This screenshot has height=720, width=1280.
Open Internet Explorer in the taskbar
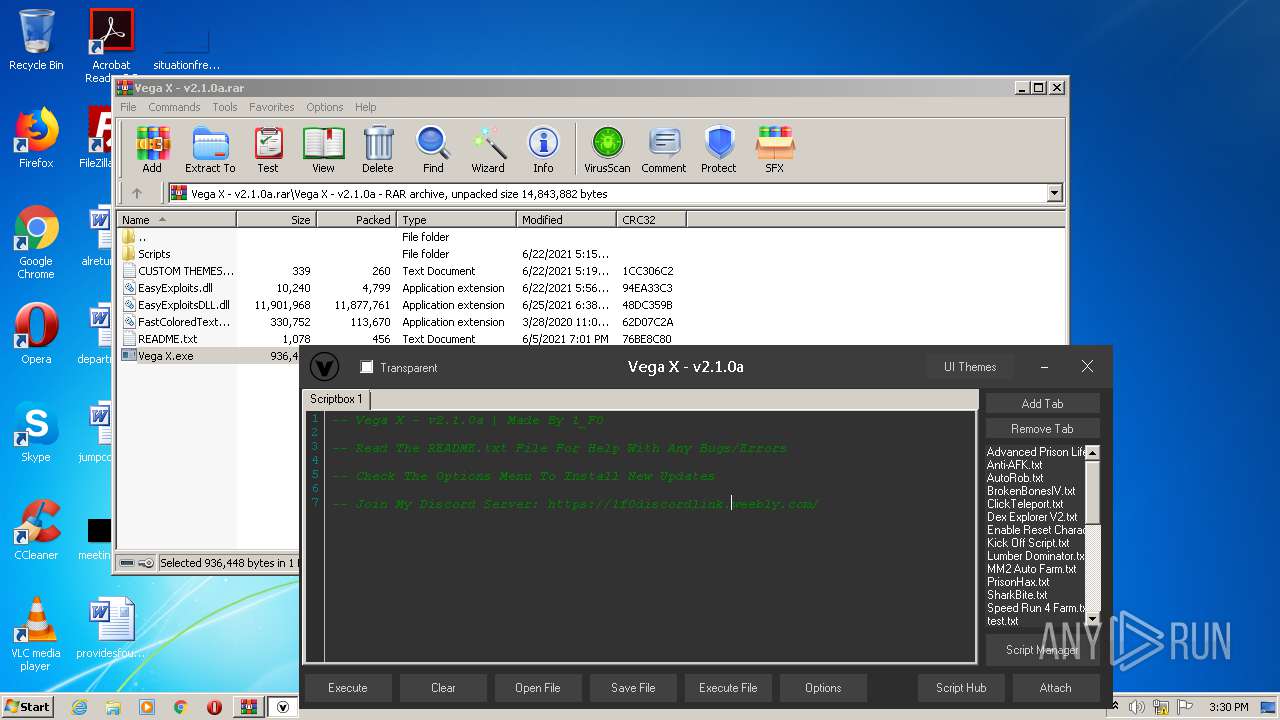pyautogui.click(x=80, y=707)
